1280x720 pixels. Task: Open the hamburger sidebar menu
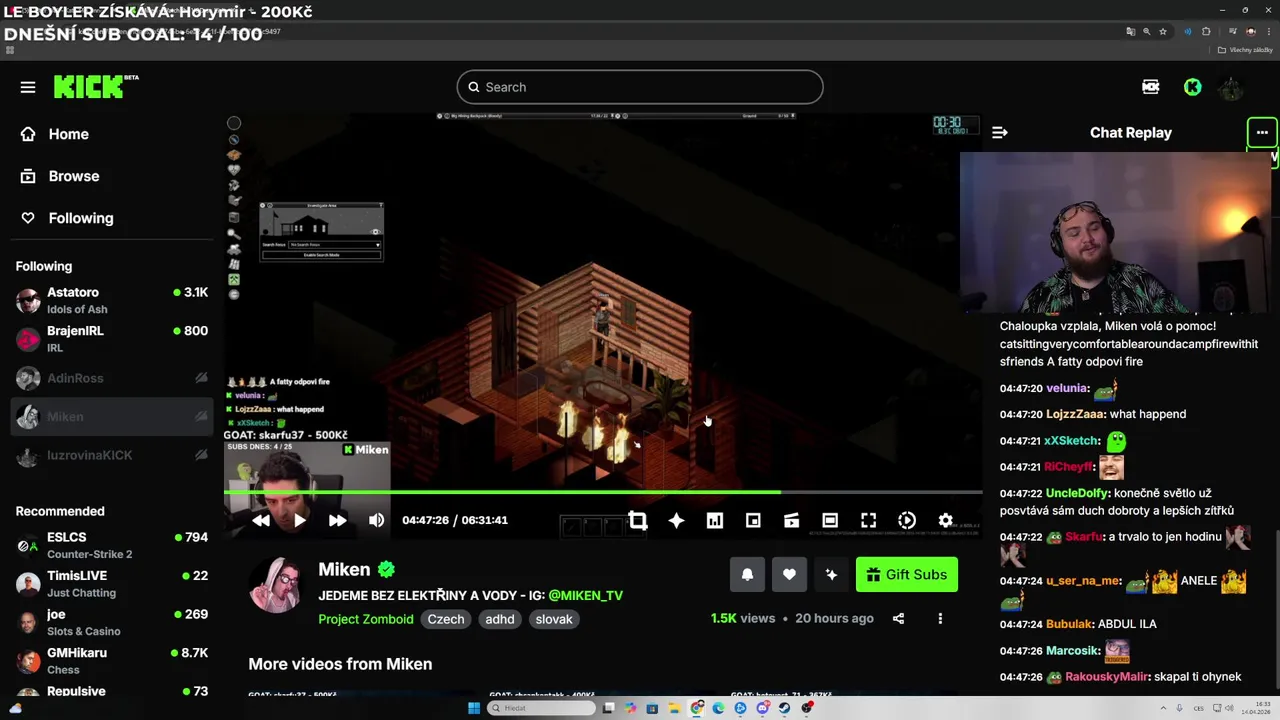pos(28,87)
